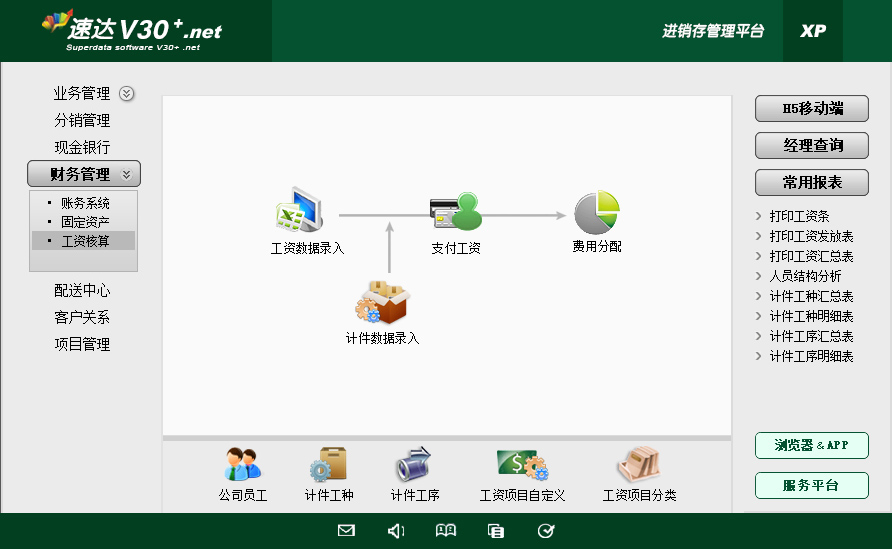The width and height of the screenshot is (892, 549).
Task: Select the 账务系统 tree item
Action: click(85, 203)
